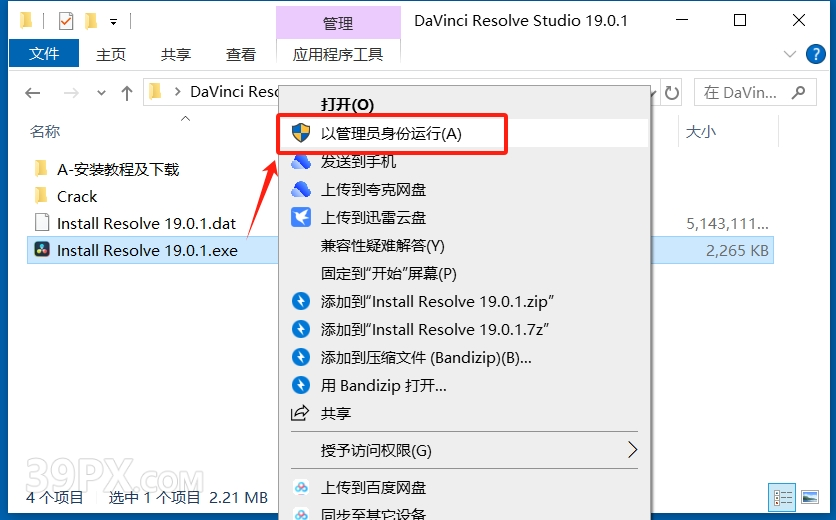
Task: Switch to the 共享 ribbon tab
Action: click(x=176, y=54)
